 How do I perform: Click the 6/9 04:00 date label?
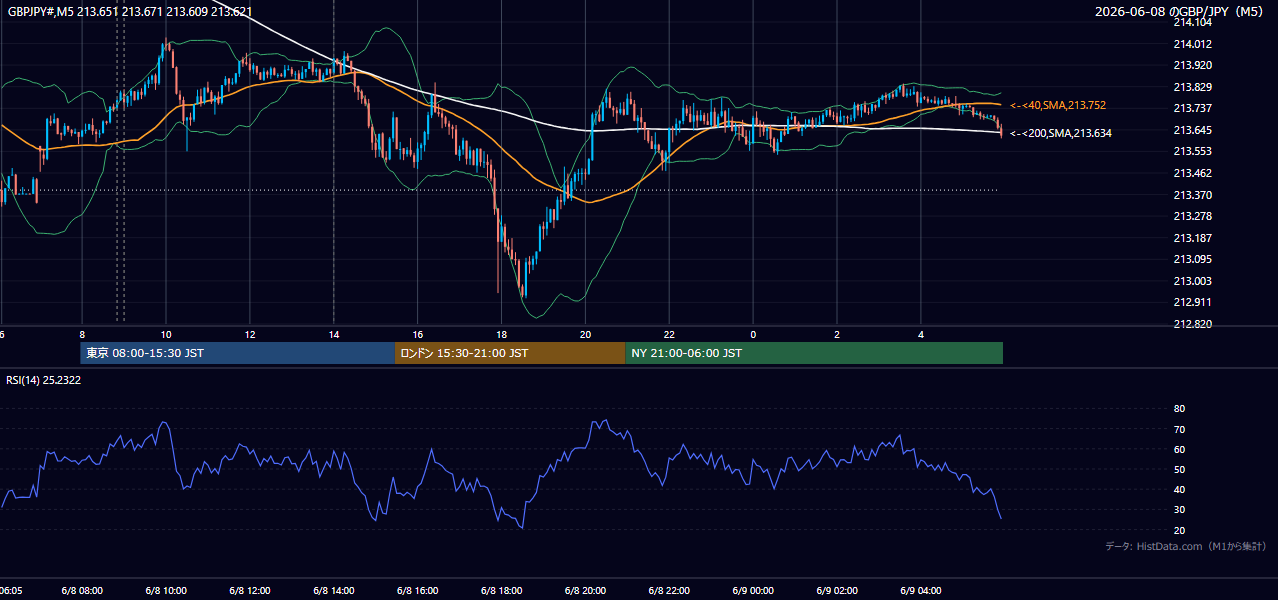pos(921,590)
